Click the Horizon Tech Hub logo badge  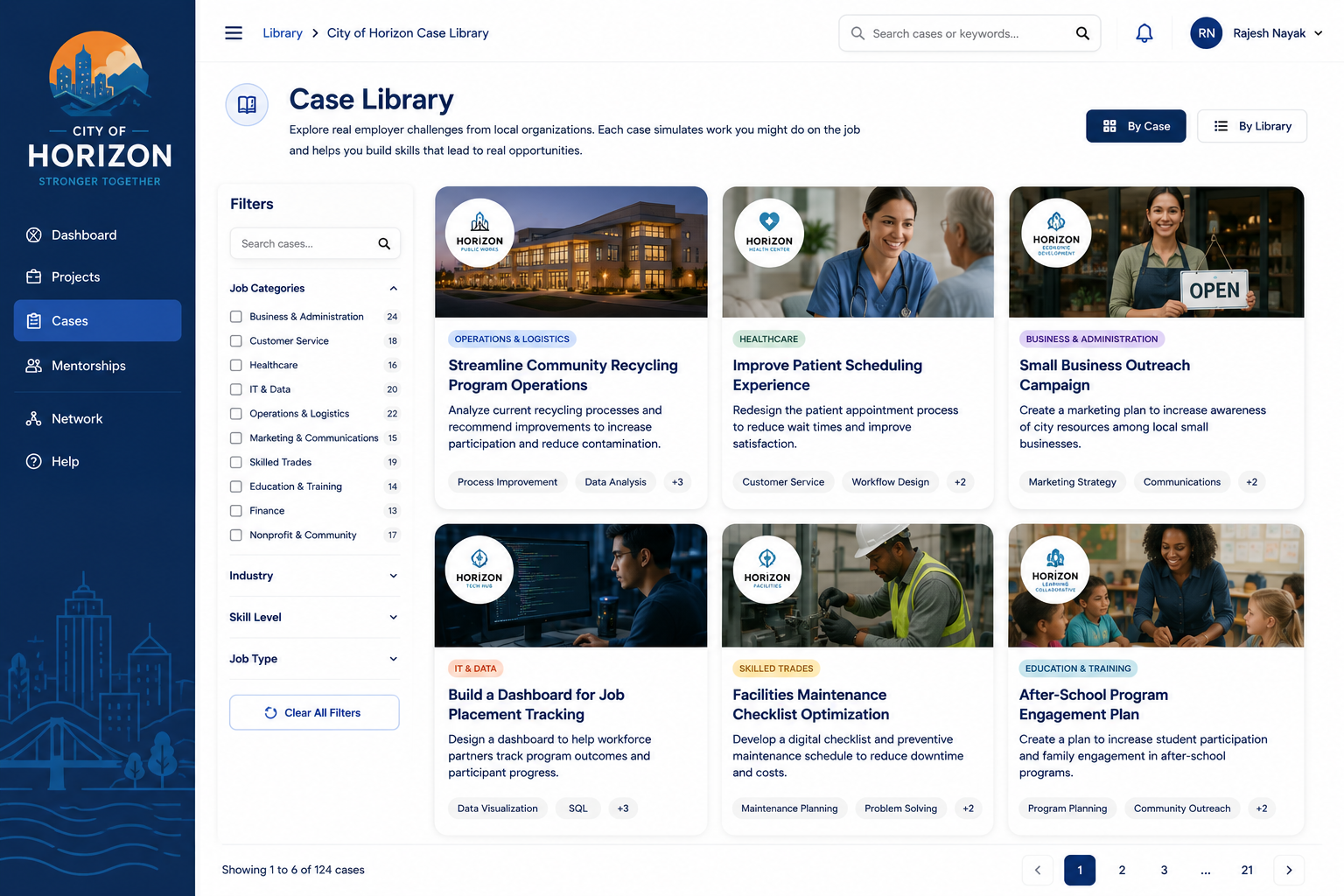[479, 570]
